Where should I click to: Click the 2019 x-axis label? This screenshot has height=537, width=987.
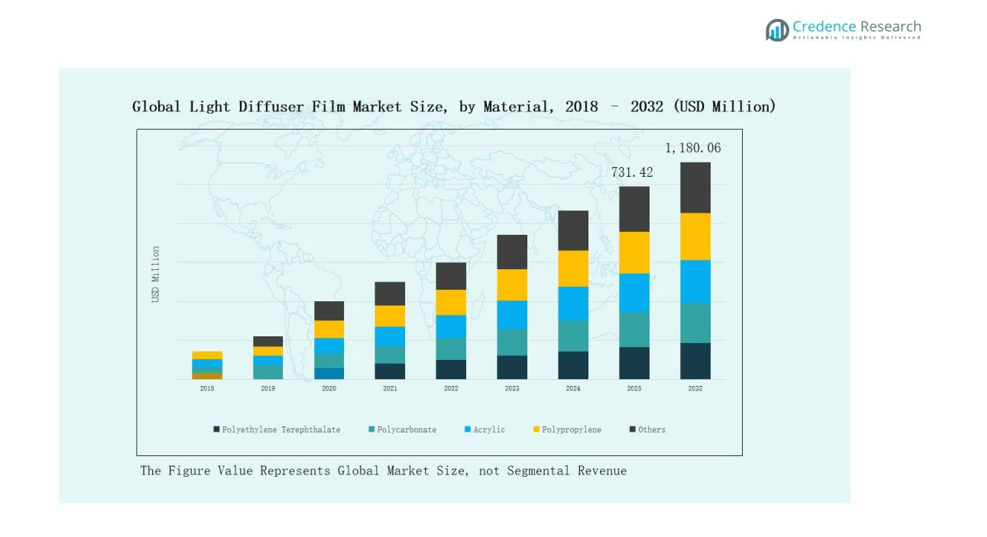tap(268, 389)
